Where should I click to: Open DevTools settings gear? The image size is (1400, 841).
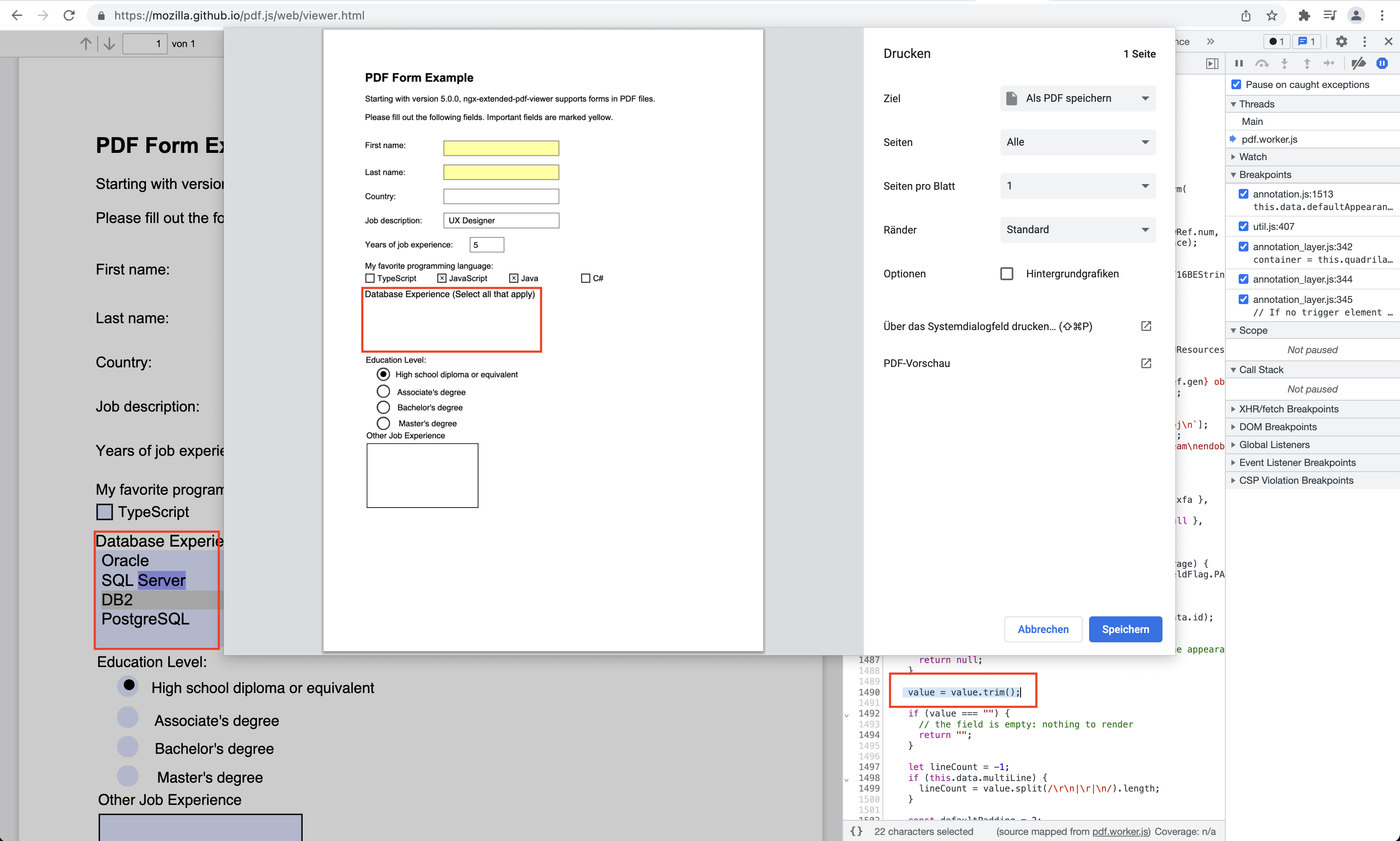click(1341, 41)
